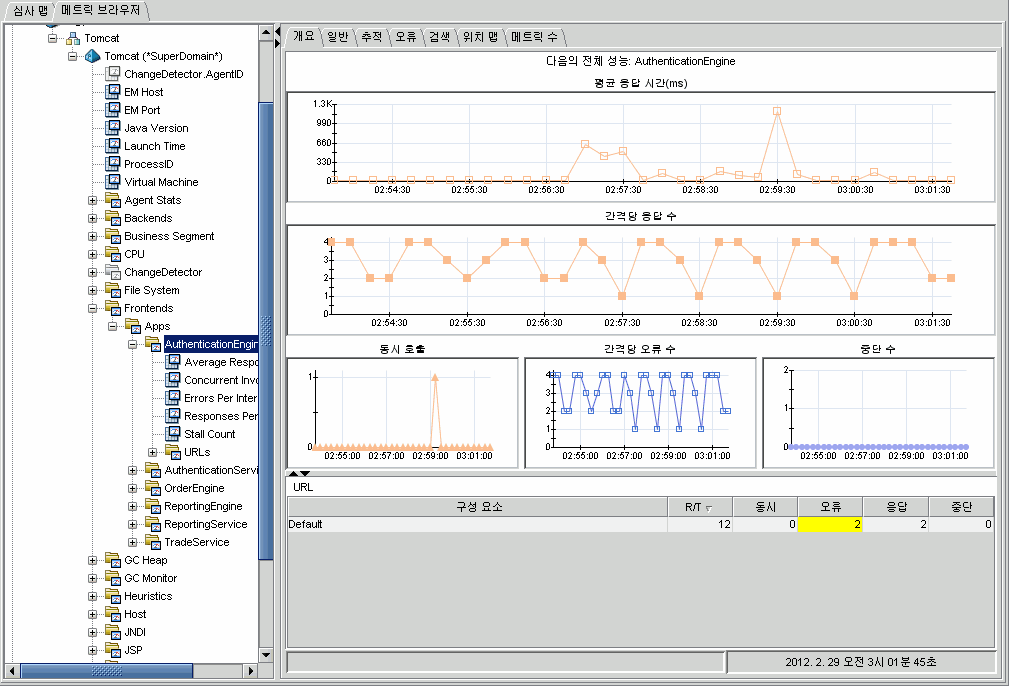1009x686 pixels.
Task: Click the ChangeDetector.AgentID document icon
Action: [x=113, y=74]
